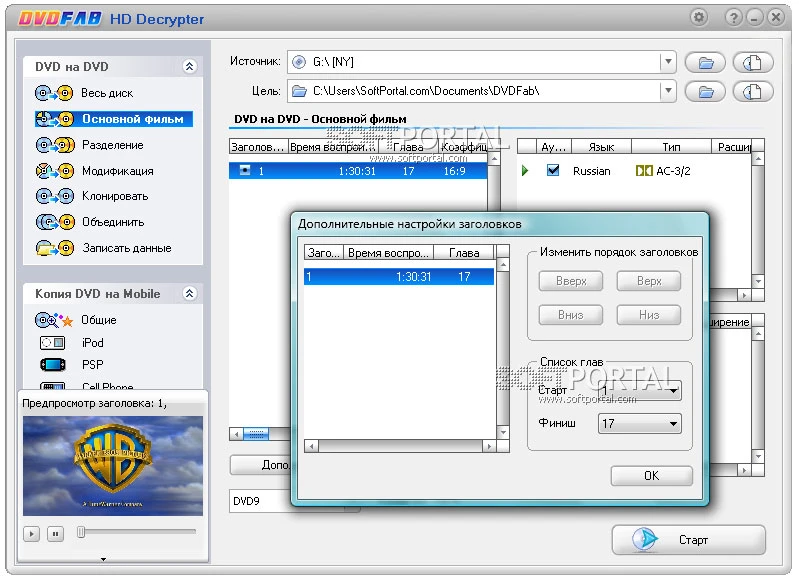This screenshot has width=799, height=580.
Task: Select Основной фильм menu item
Action: tap(132, 119)
